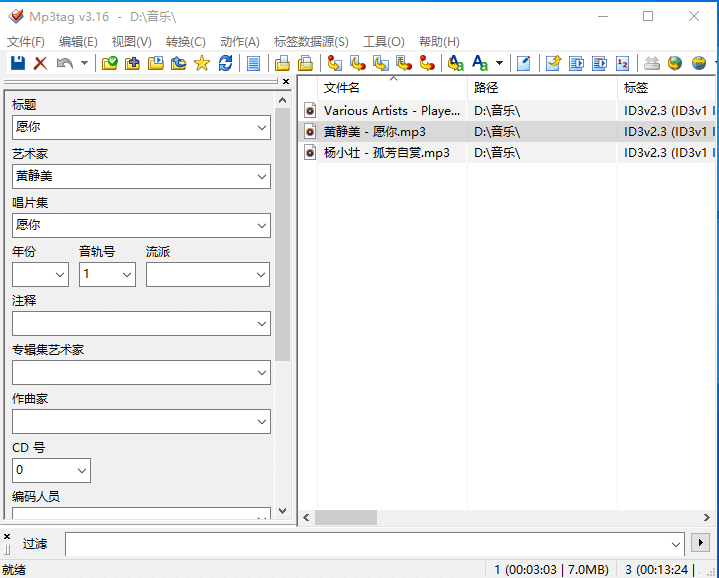Click the change directory folder icon
This screenshot has width=719, height=578.
point(110,63)
